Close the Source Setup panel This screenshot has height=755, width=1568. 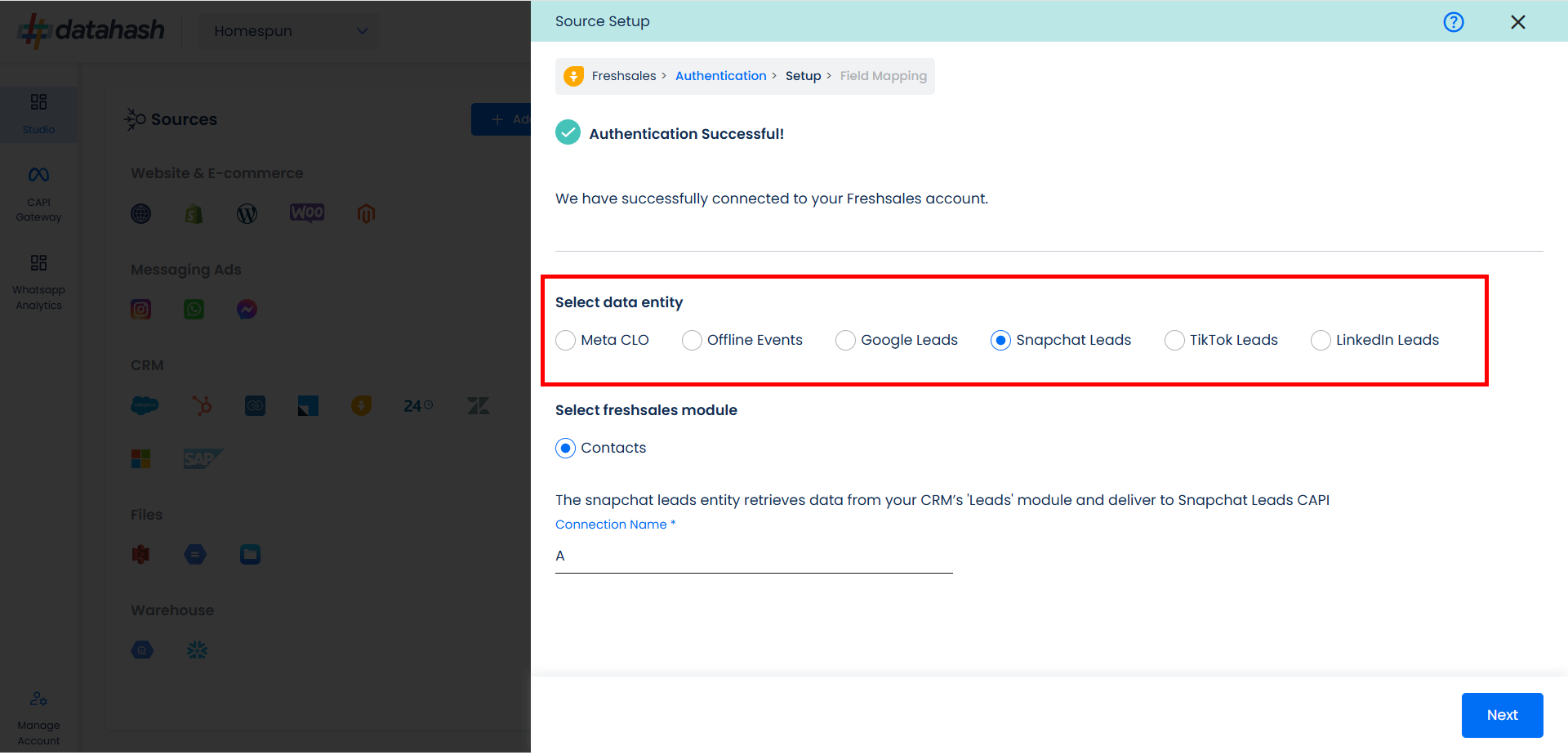[x=1517, y=22]
